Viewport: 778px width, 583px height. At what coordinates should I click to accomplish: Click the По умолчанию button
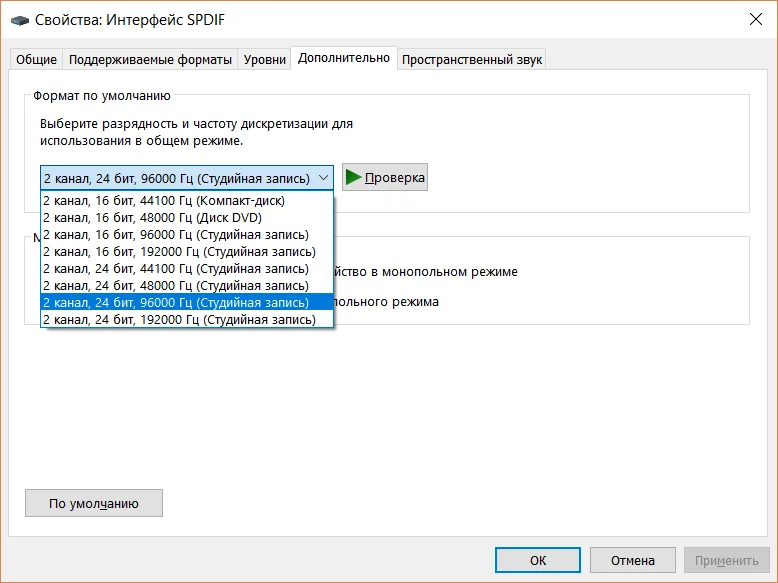94,503
